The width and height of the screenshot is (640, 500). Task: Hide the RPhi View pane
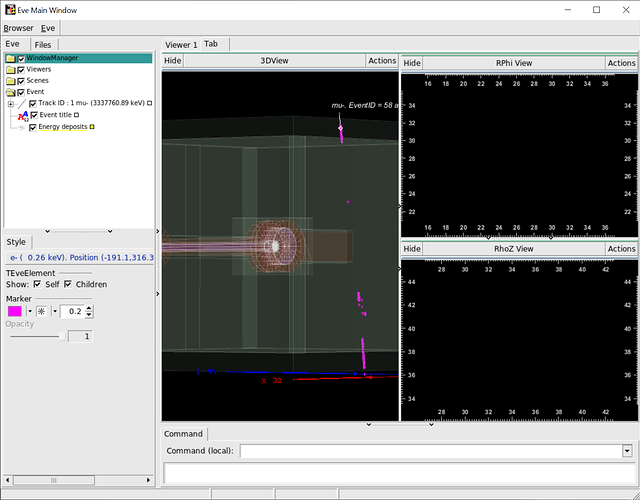point(412,63)
